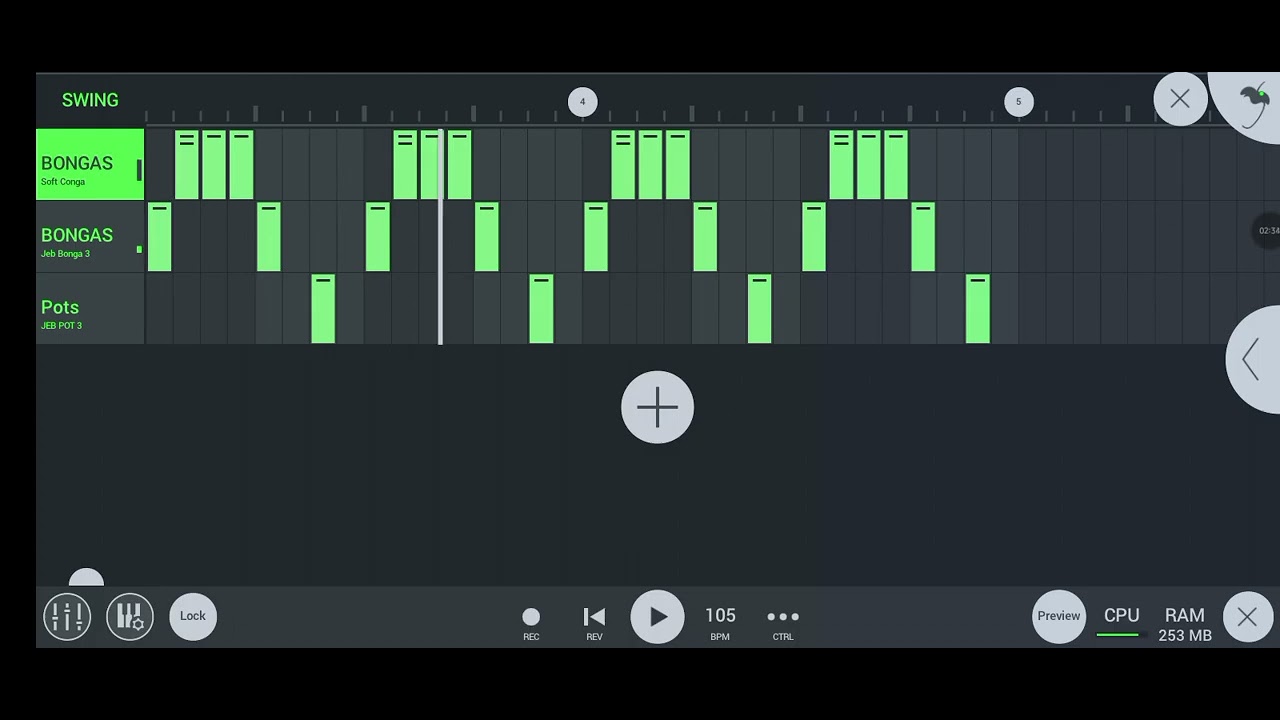Viewport: 1280px width, 720px height.
Task: Show the CPU meter
Action: 1121,620
